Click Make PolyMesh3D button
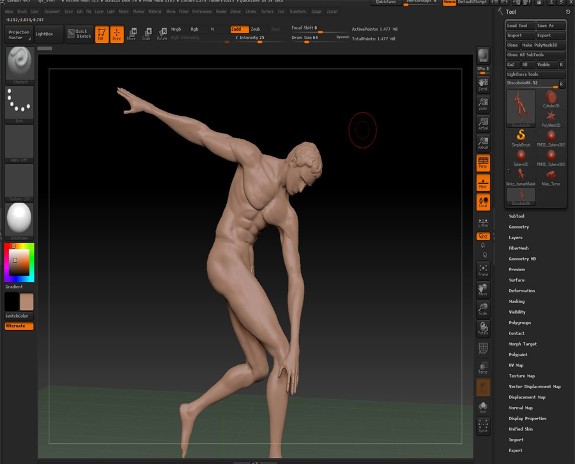This screenshot has width=575, height=464. pos(543,45)
